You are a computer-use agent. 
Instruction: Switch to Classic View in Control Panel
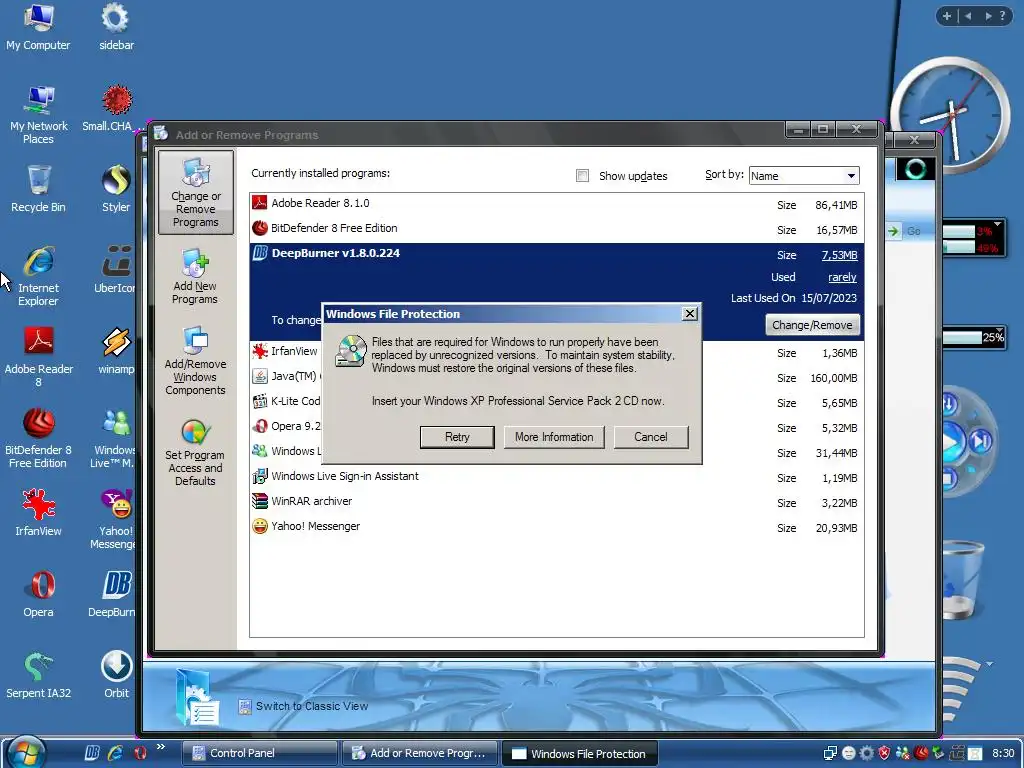[x=312, y=706]
